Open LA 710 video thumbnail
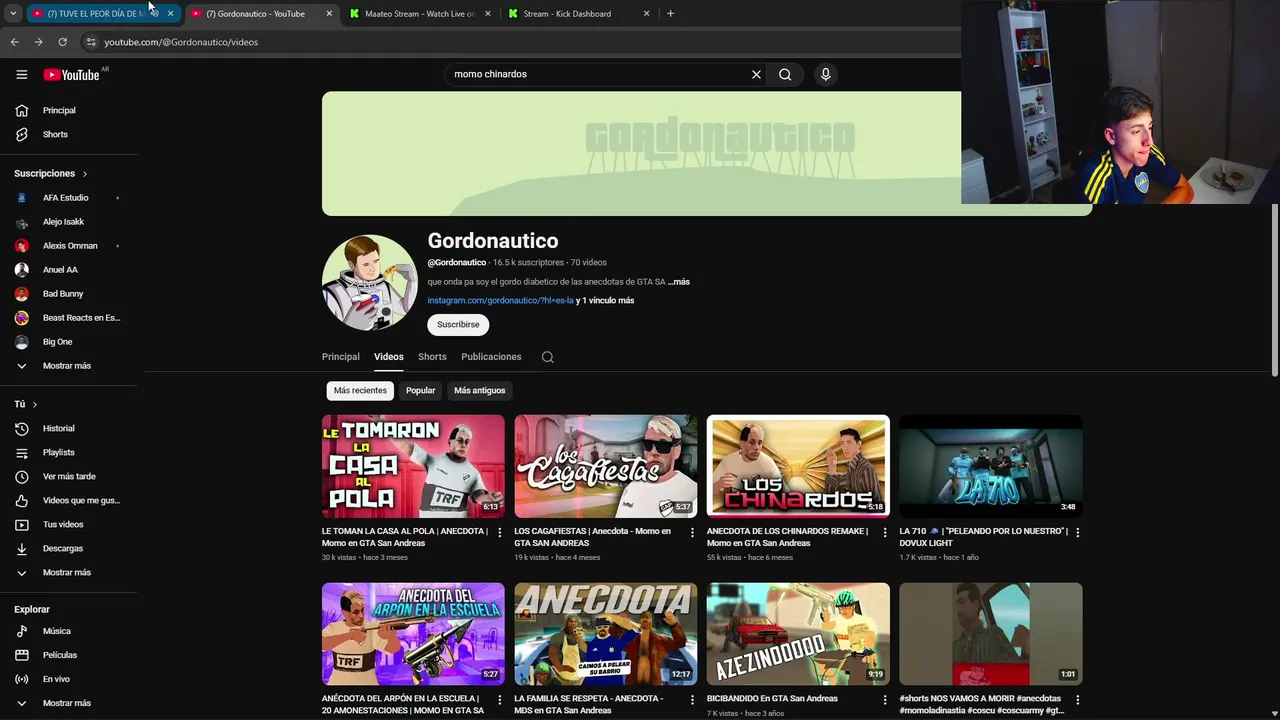This screenshot has width=1280, height=720. point(991,466)
